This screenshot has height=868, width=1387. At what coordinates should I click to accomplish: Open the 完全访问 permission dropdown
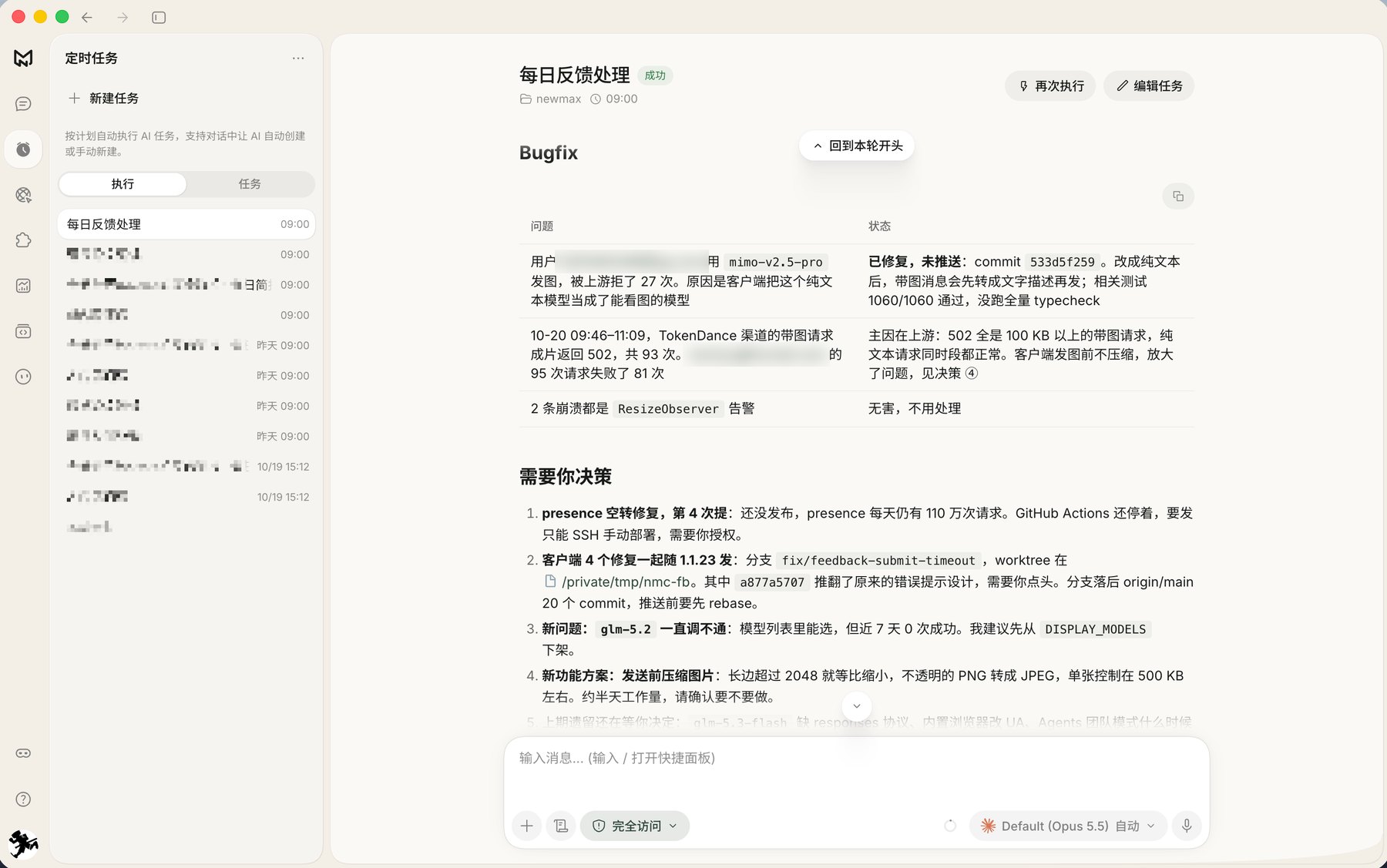(x=635, y=826)
